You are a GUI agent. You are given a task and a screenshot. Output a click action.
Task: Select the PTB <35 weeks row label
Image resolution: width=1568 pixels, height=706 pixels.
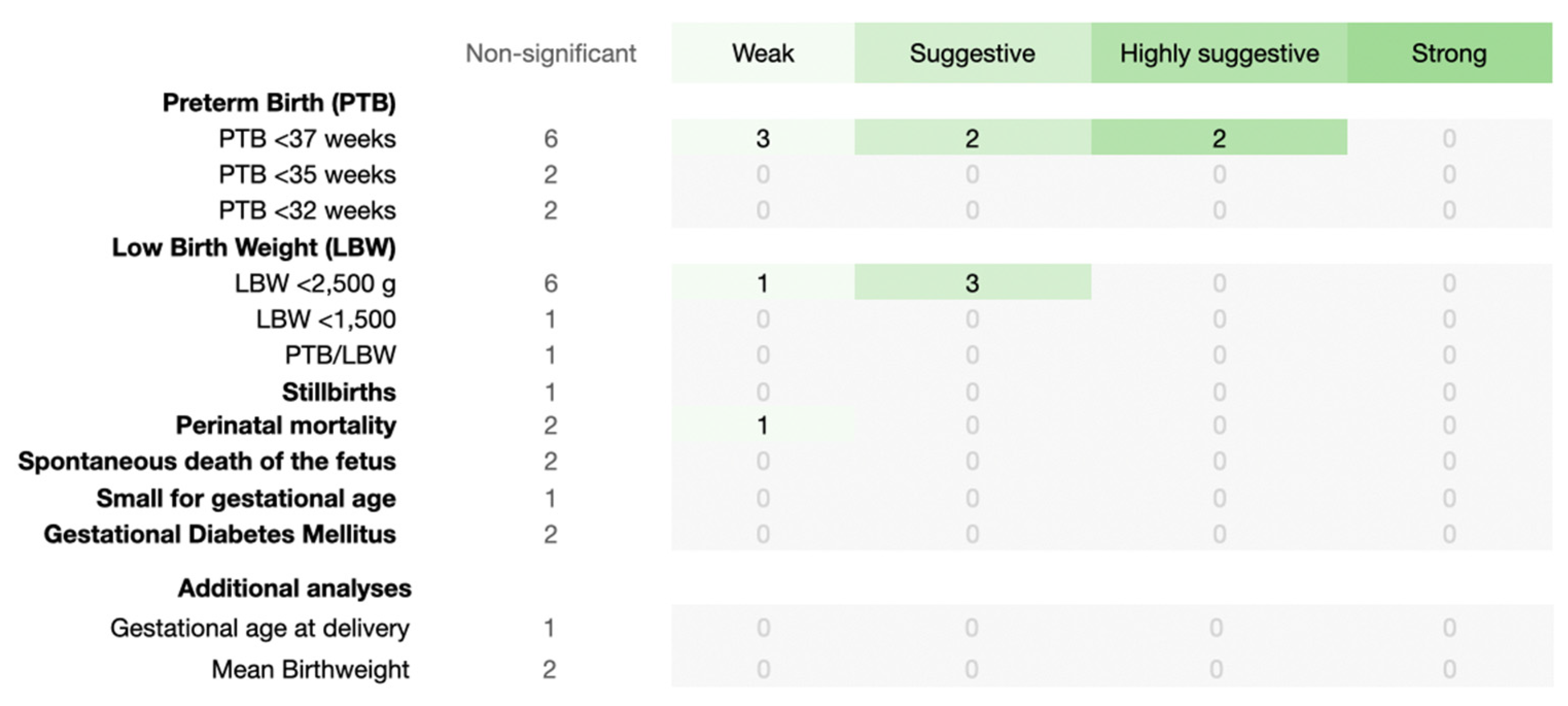(308, 174)
